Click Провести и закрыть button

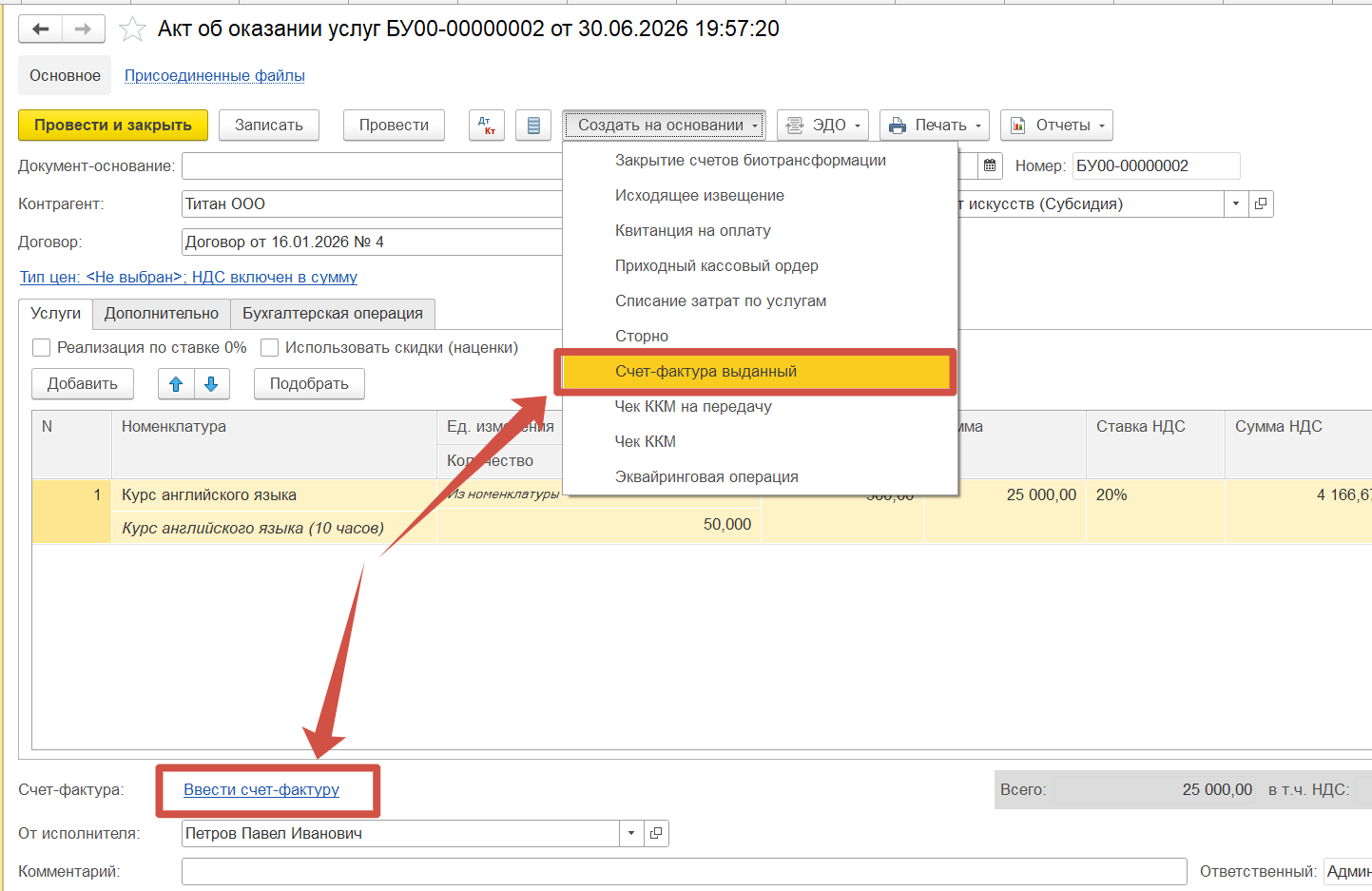click(113, 126)
